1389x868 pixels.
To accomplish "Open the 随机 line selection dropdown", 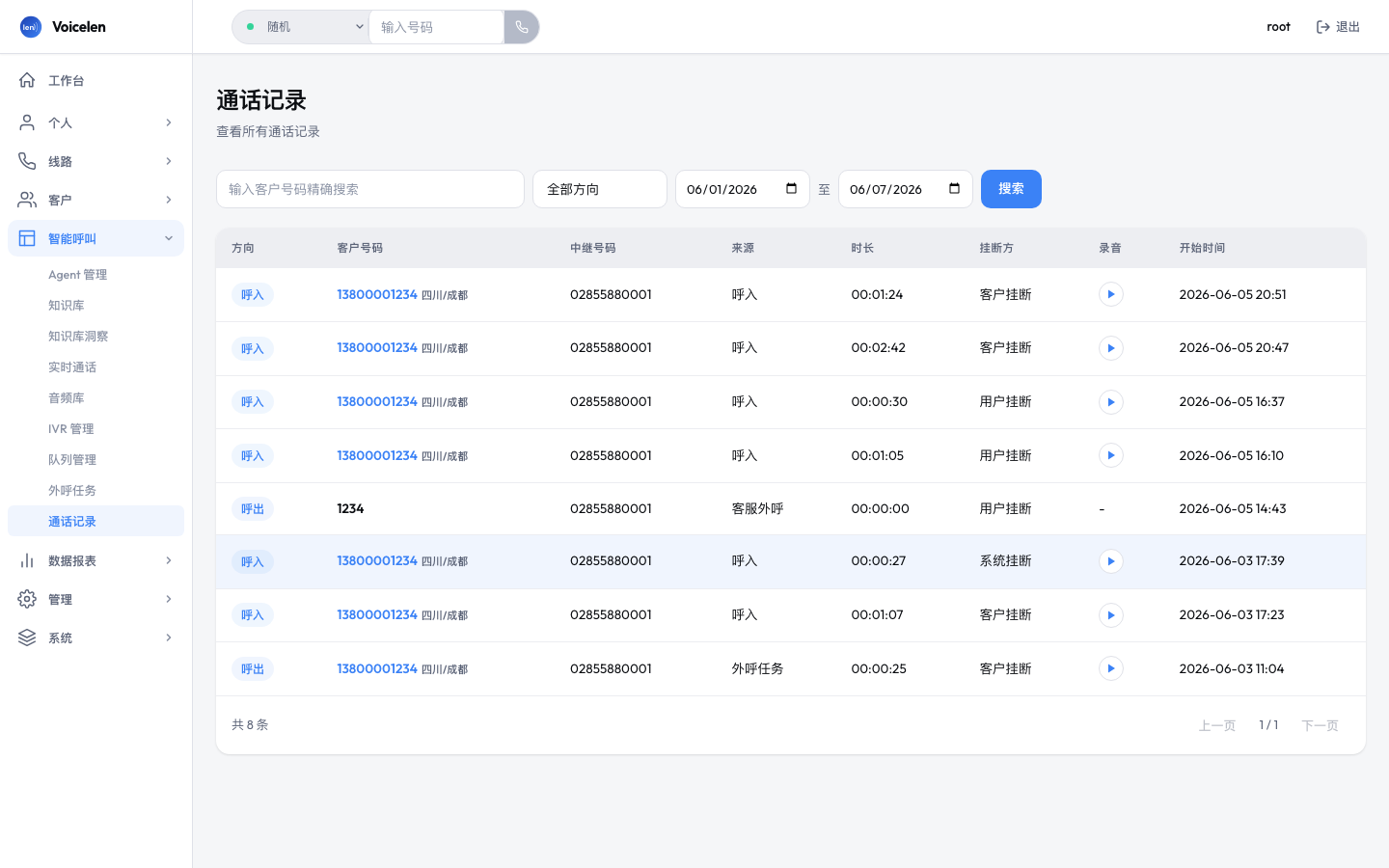I will click(301, 27).
